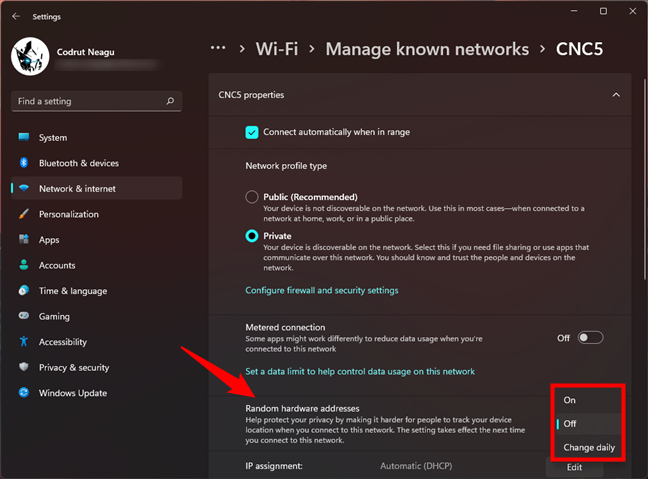Open Bluetooth & devices icon
This screenshot has width=648, height=479.
point(23,163)
